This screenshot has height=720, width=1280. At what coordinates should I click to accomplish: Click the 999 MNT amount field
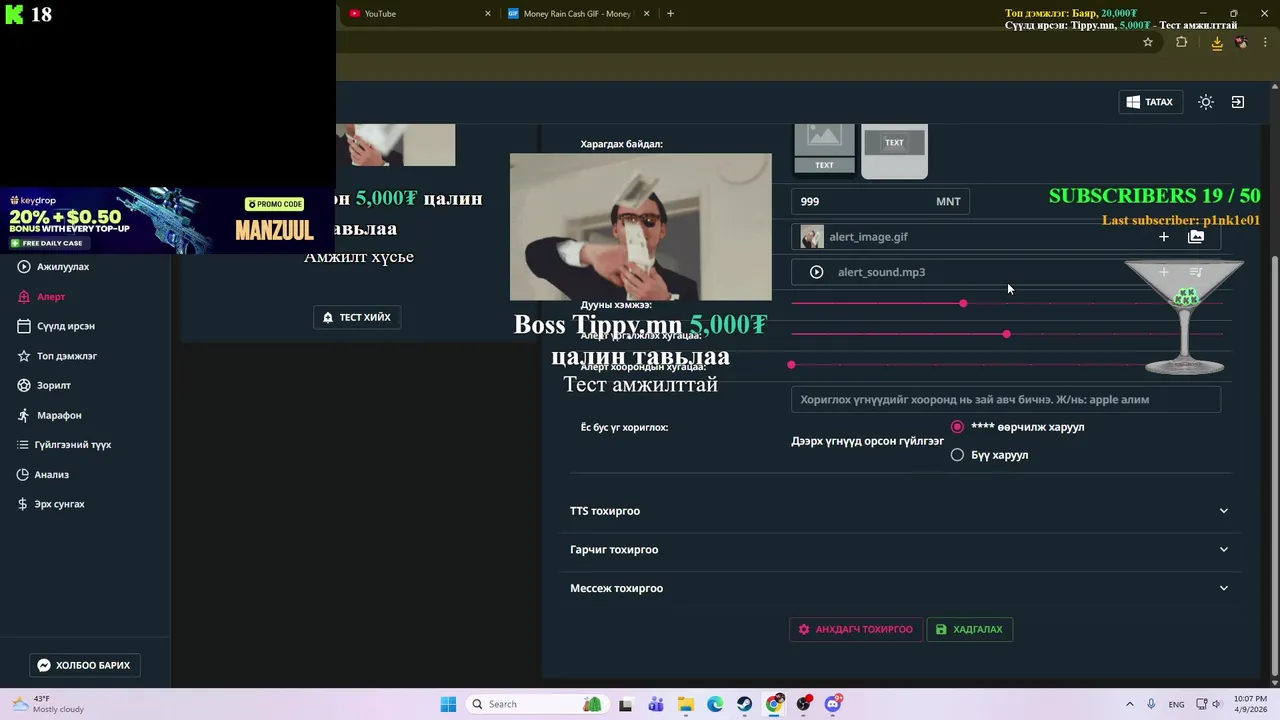point(880,201)
